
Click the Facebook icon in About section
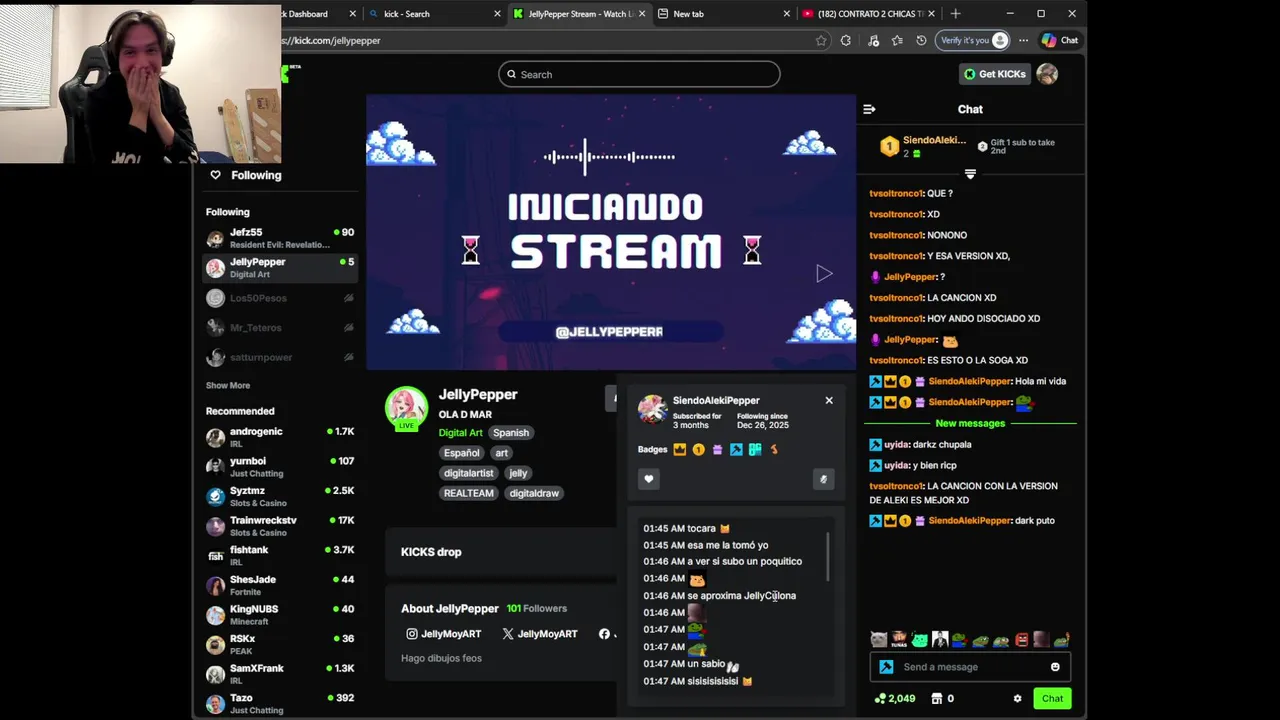(x=604, y=634)
